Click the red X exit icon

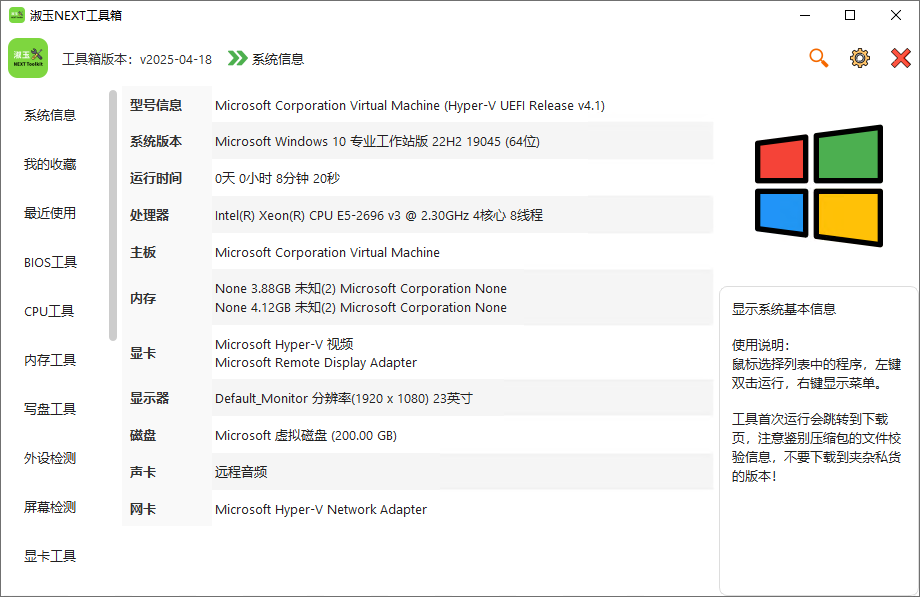point(901,58)
